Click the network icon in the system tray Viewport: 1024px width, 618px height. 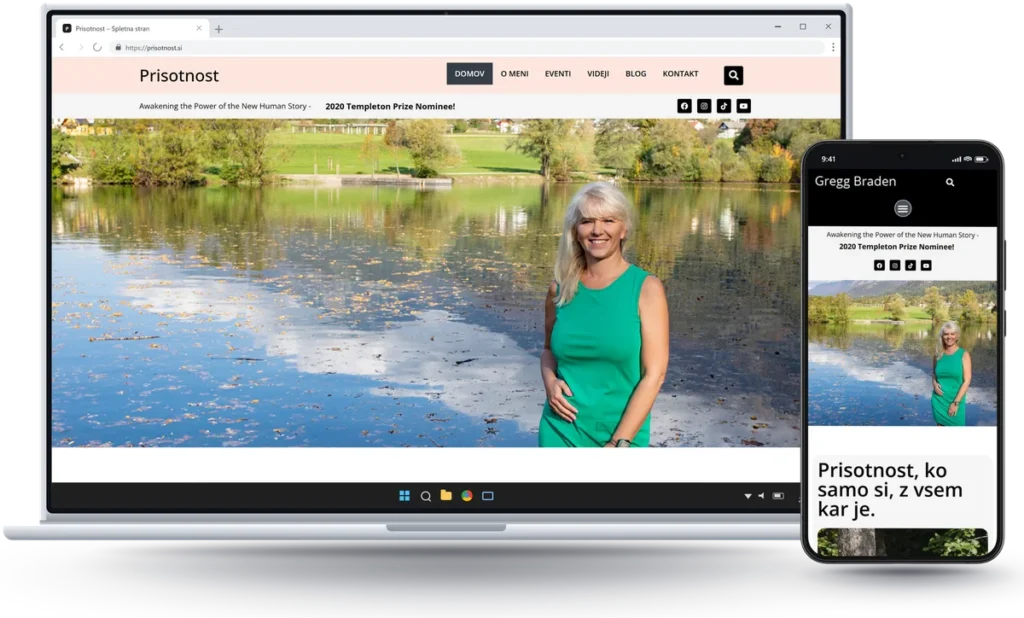click(748, 496)
